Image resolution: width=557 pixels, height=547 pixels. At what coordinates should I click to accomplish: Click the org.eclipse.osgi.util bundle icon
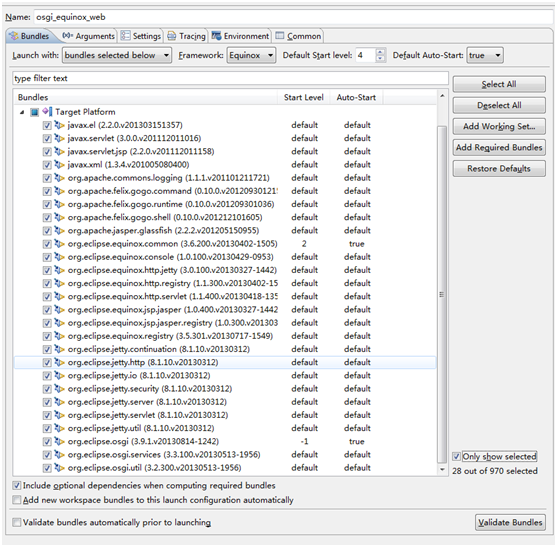pos(59,468)
